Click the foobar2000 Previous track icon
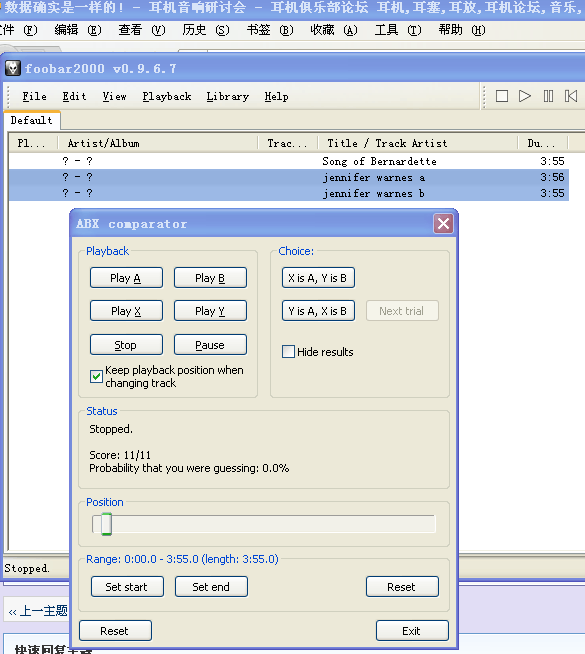This screenshot has width=585, height=654. point(571,96)
